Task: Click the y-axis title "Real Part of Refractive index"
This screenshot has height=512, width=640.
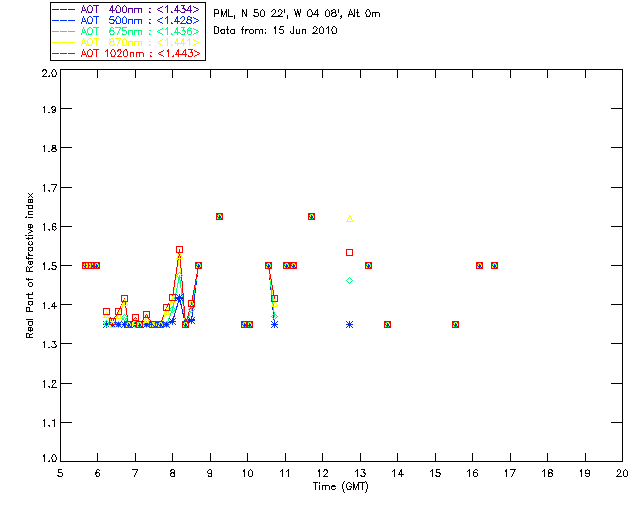Action: 29,265
